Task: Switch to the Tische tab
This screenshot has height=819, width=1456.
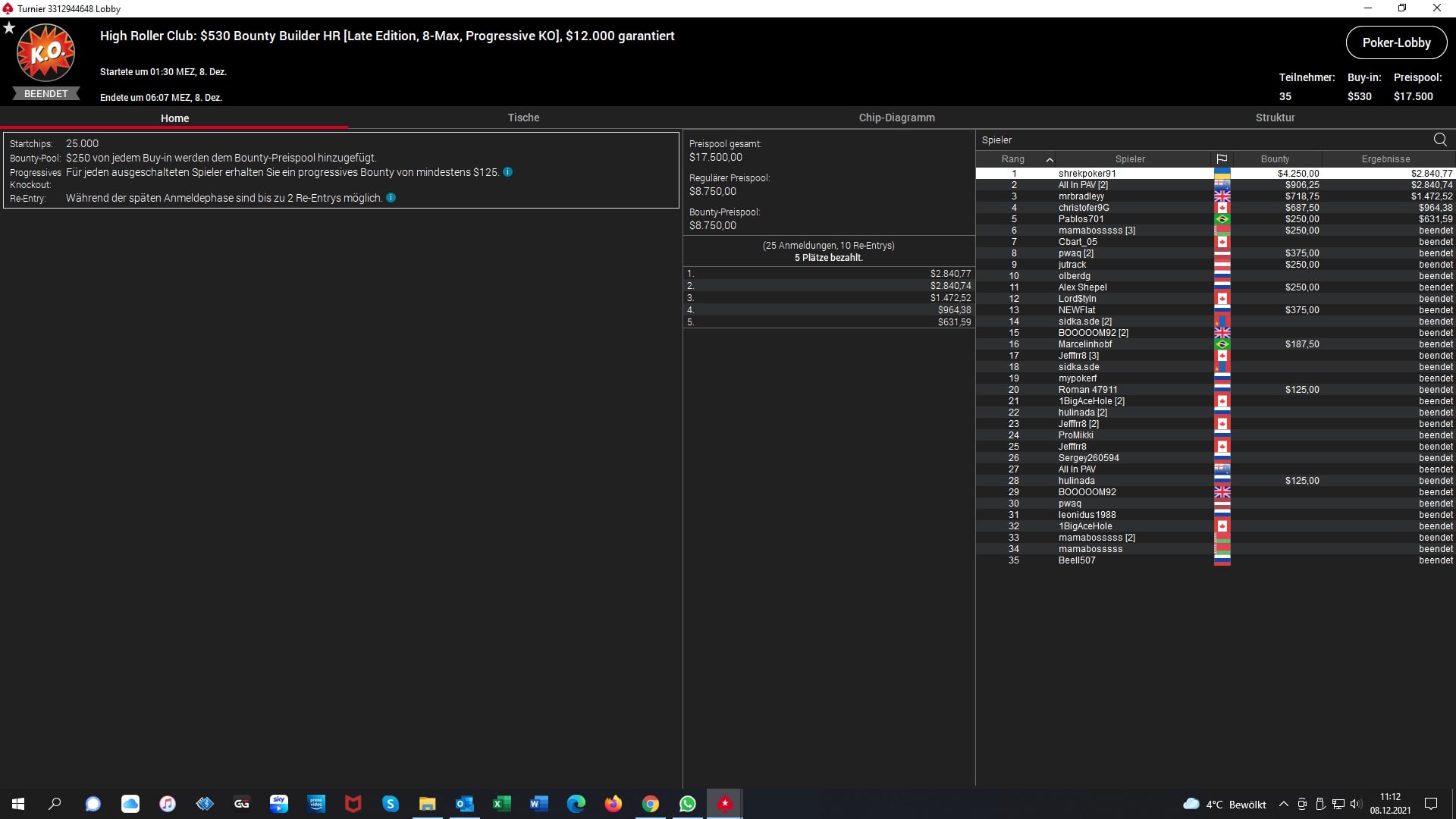Action: coord(523,118)
